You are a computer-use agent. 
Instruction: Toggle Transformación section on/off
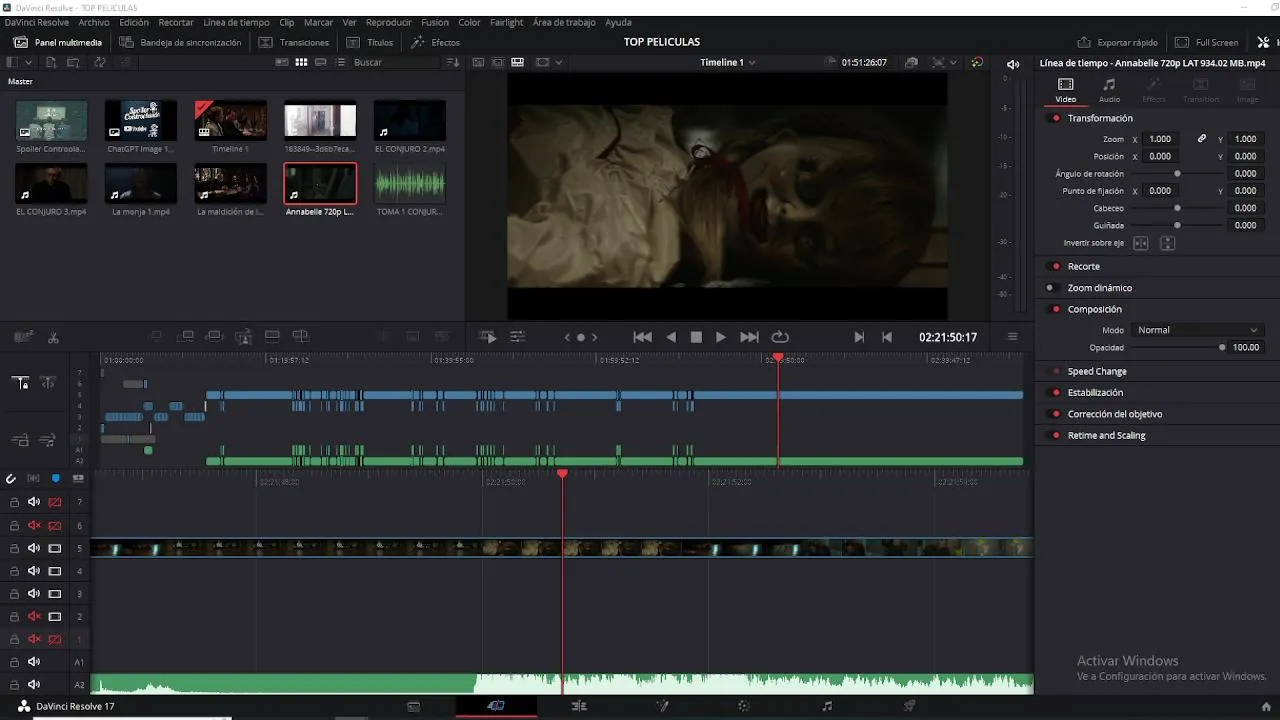[1056, 118]
